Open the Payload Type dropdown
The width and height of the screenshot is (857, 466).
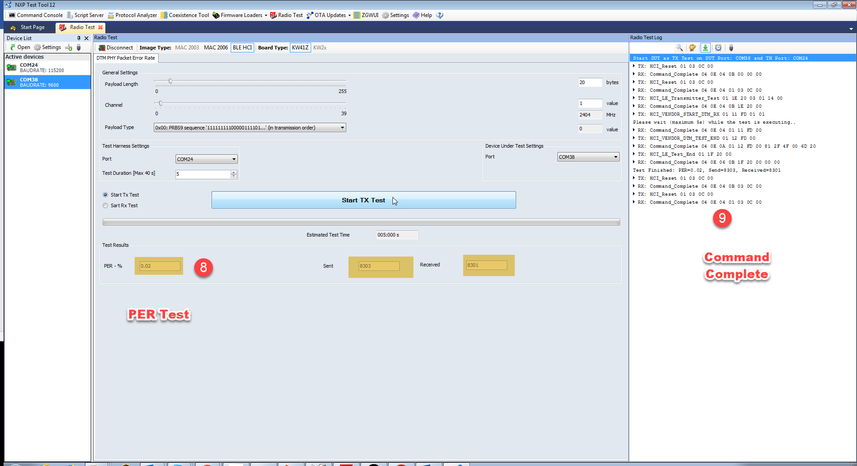coord(250,127)
